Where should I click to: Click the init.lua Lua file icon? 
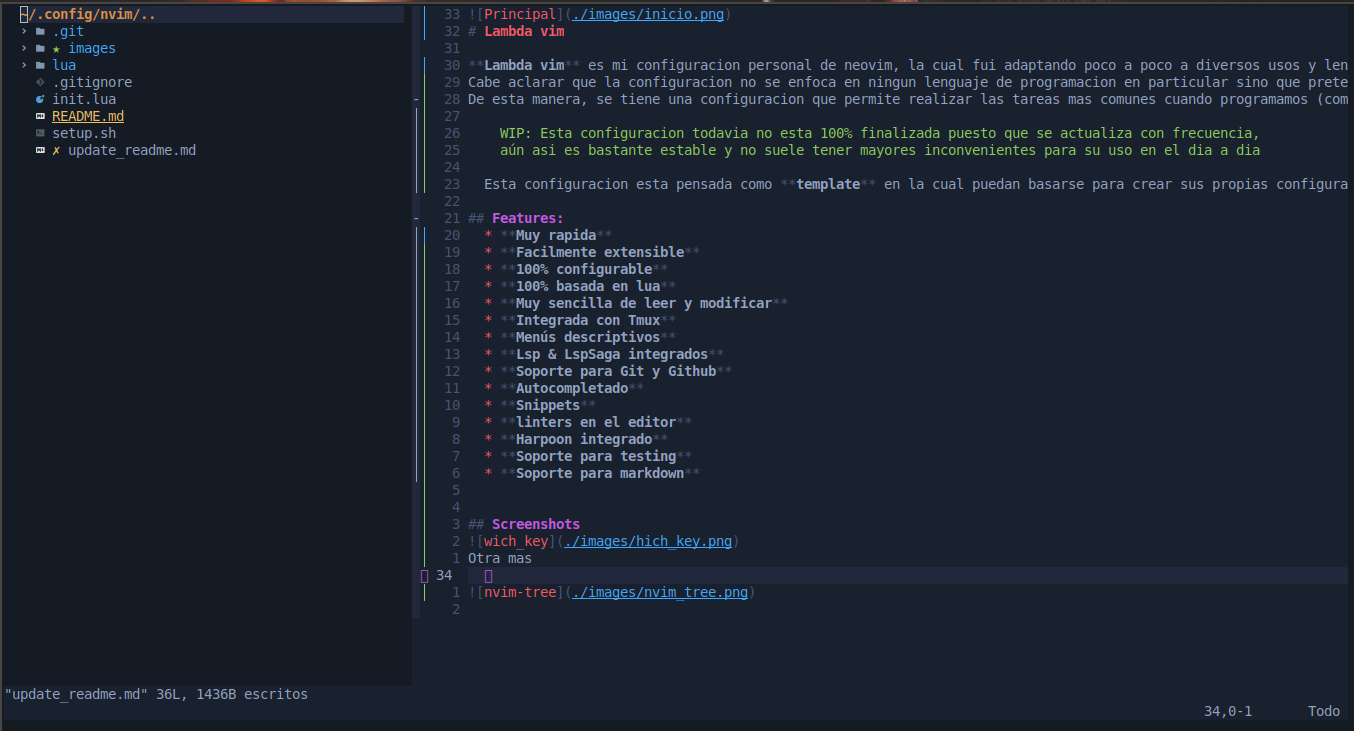pyautogui.click(x=40, y=99)
